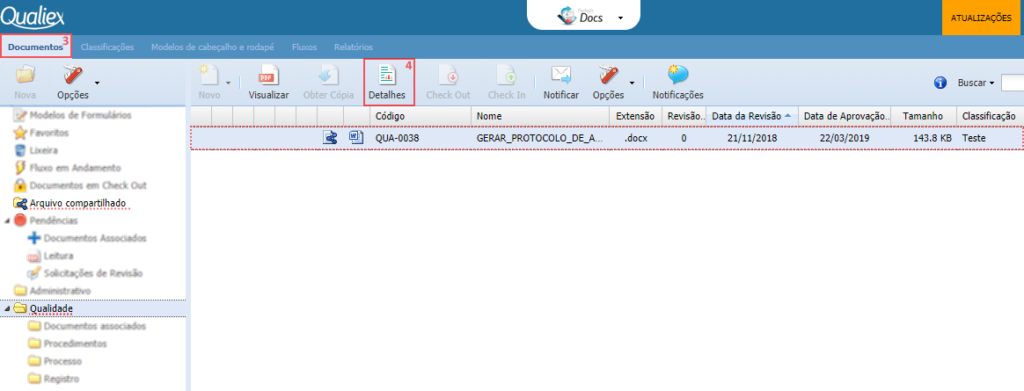Viewport: 1024px width, 391px height.
Task: Open Favoritos star item in sidebar
Action: click(x=41, y=133)
